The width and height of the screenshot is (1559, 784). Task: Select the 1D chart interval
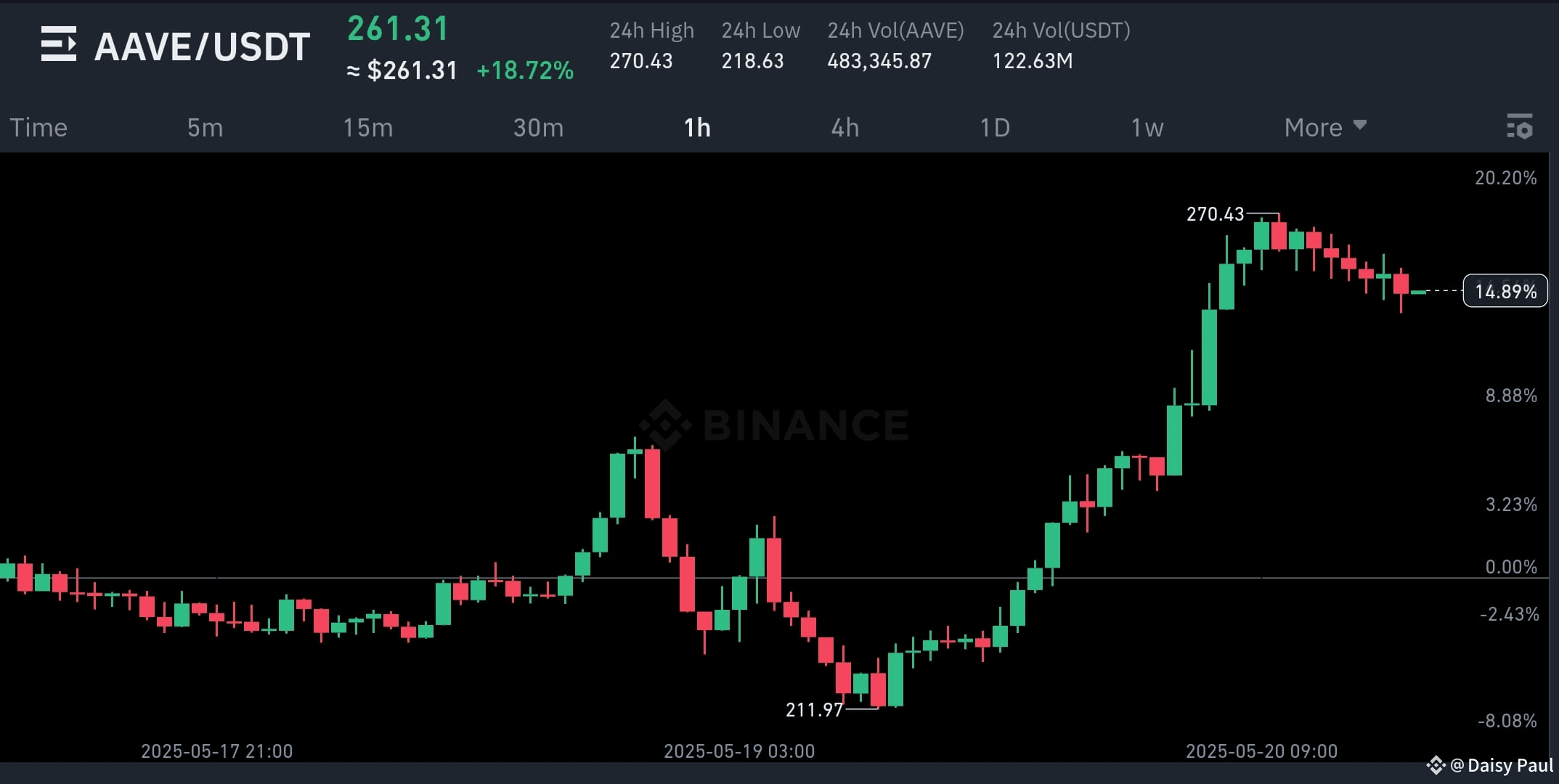click(x=995, y=127)
